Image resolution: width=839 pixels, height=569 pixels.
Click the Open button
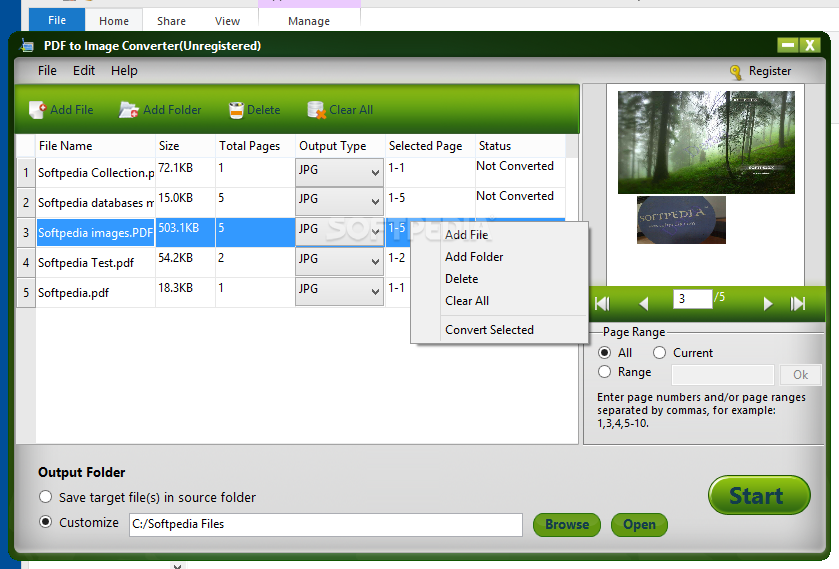point(639,525)
